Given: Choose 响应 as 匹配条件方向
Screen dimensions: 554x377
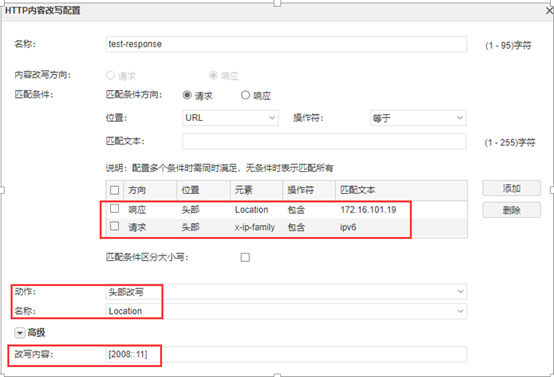Looking at the screenshot, I should point(245,95).
